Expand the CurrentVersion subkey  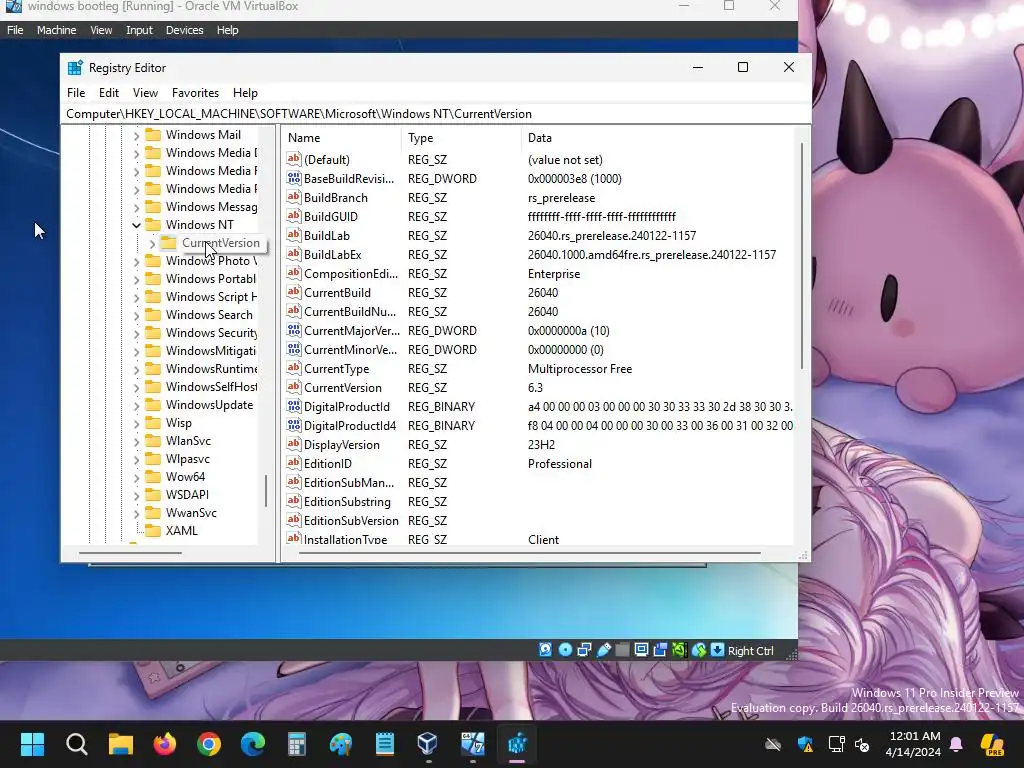pos(152,244)
